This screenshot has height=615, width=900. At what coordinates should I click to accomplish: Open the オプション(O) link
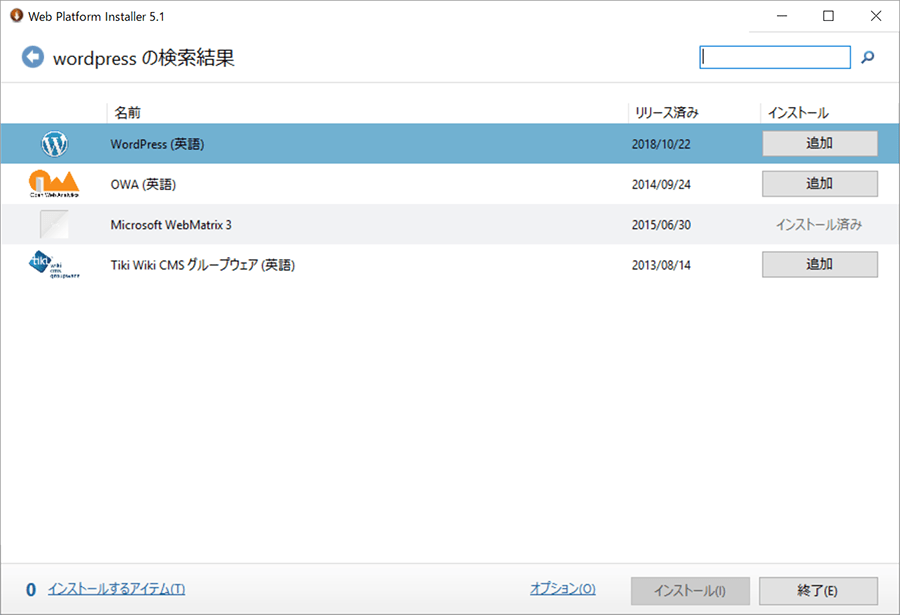pos(563,589)
